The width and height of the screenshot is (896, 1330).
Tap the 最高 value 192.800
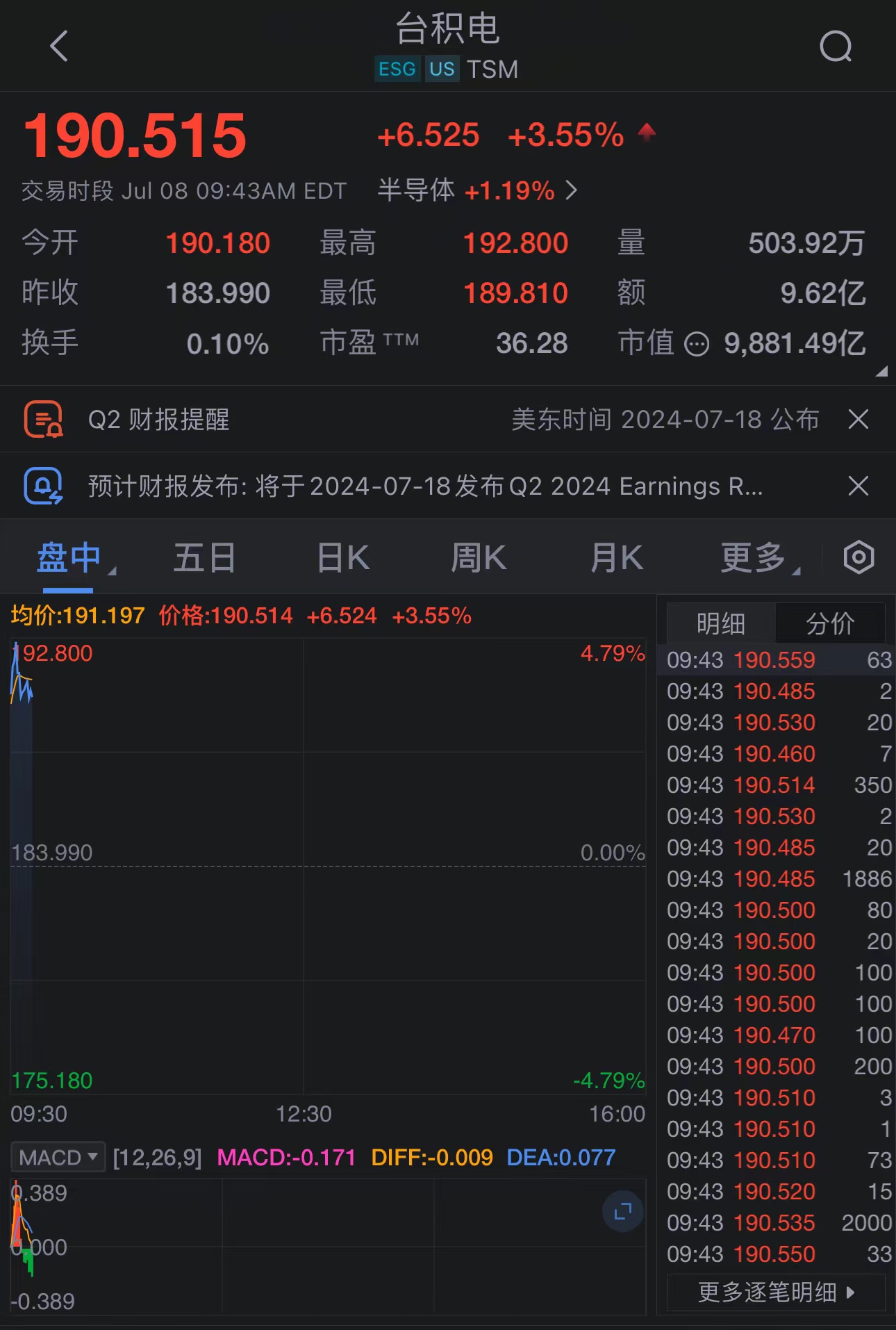point(515,243)
